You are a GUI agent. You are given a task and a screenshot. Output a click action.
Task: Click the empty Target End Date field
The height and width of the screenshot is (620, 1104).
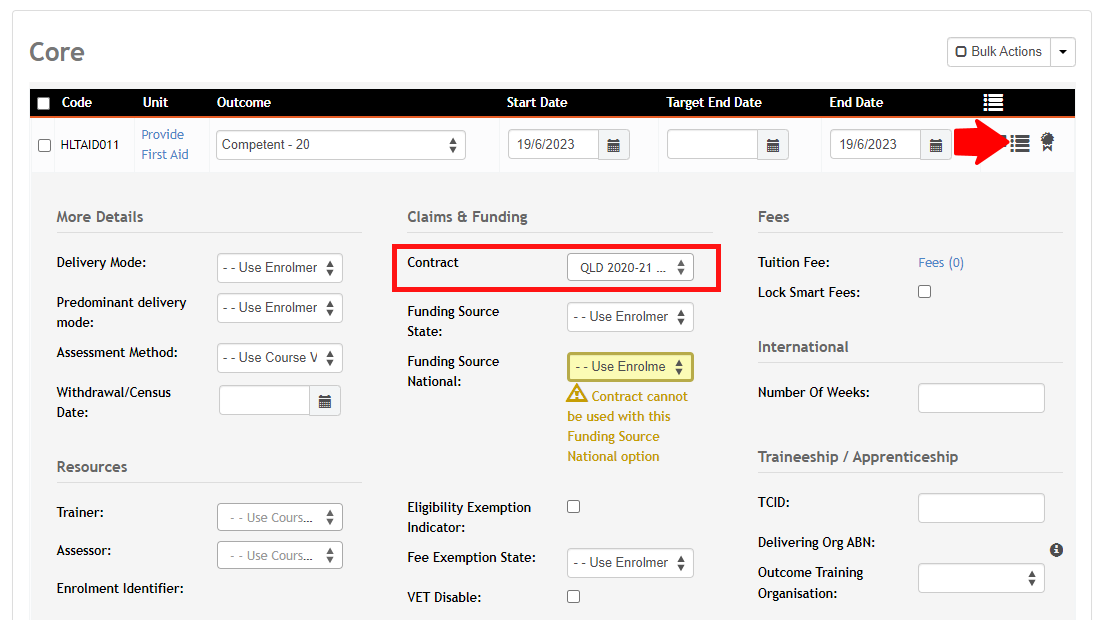click(713, 145)
